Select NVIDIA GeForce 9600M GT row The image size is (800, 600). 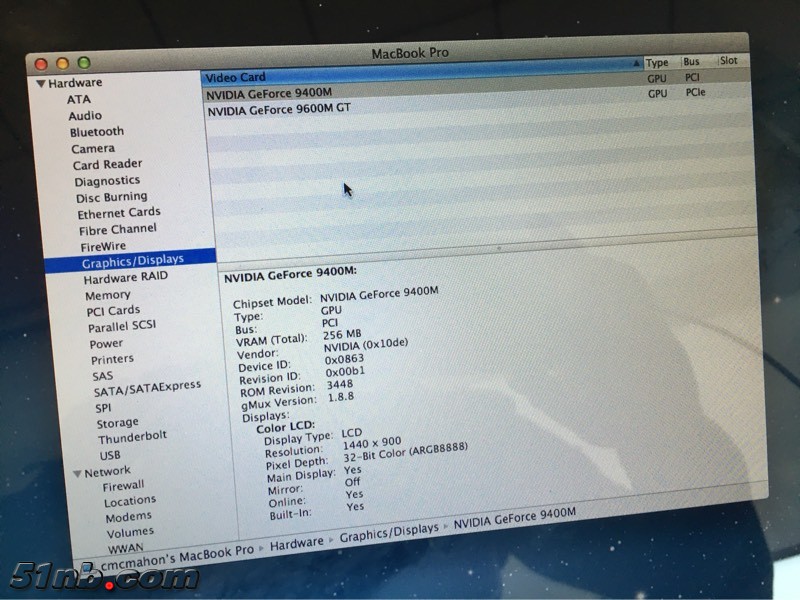(x=278, y=111)
